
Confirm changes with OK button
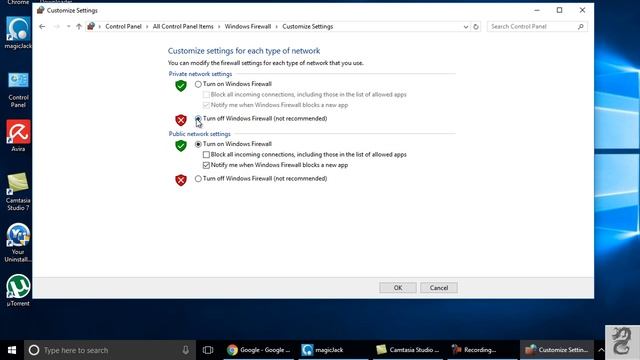pyautogui.click(x=398, y=288)
